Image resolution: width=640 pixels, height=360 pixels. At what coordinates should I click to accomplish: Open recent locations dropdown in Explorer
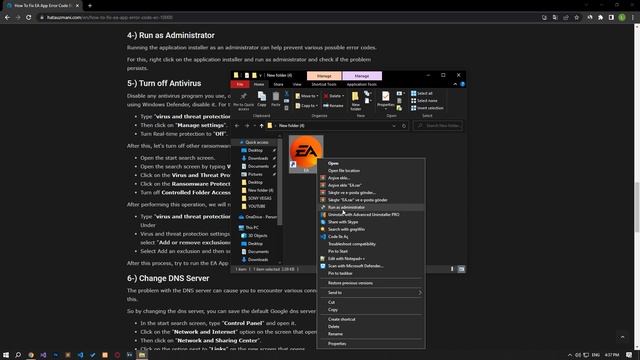point(255,126)
